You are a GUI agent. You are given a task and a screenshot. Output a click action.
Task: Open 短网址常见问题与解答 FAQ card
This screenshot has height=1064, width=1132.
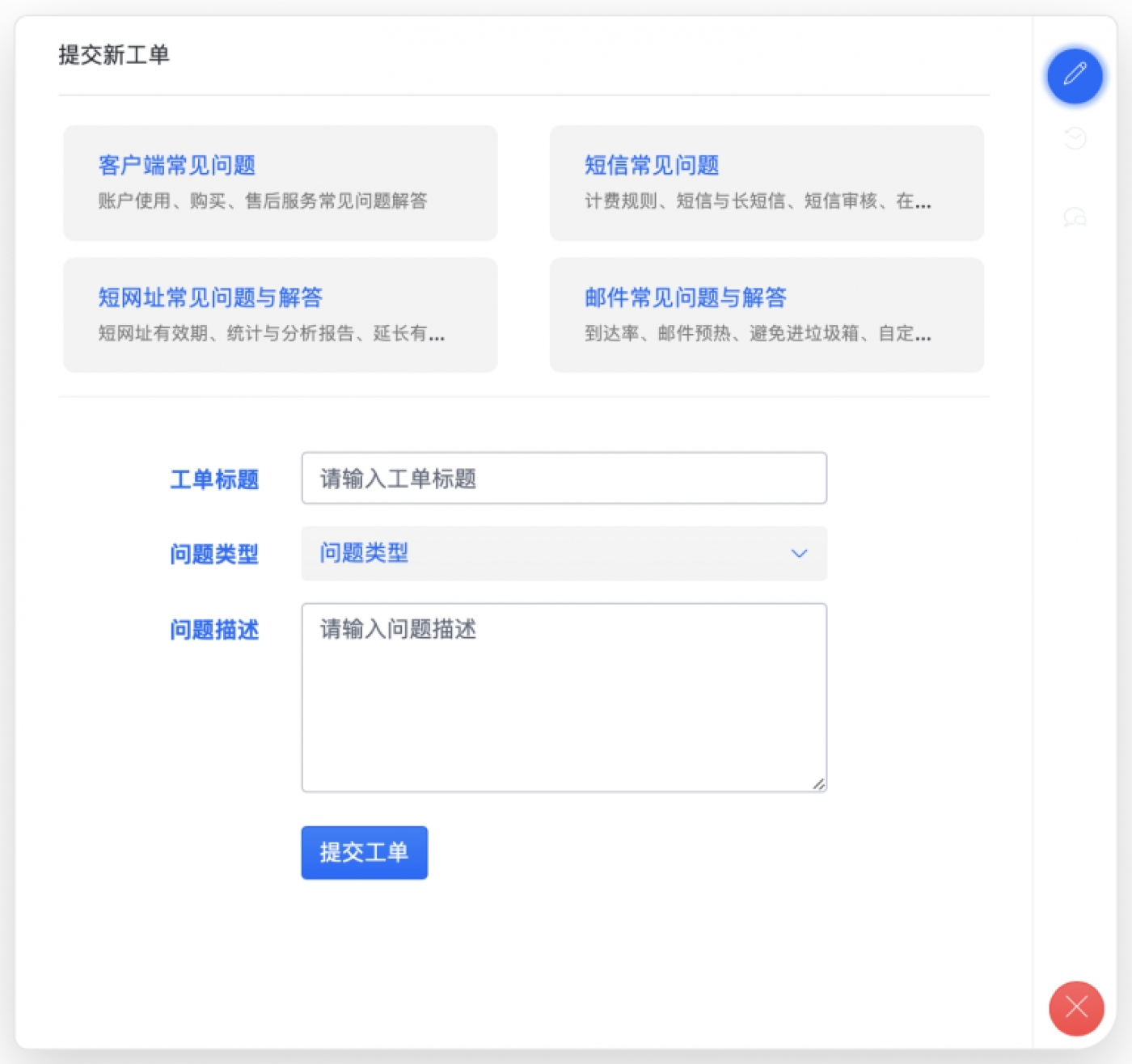click(281, 315)
